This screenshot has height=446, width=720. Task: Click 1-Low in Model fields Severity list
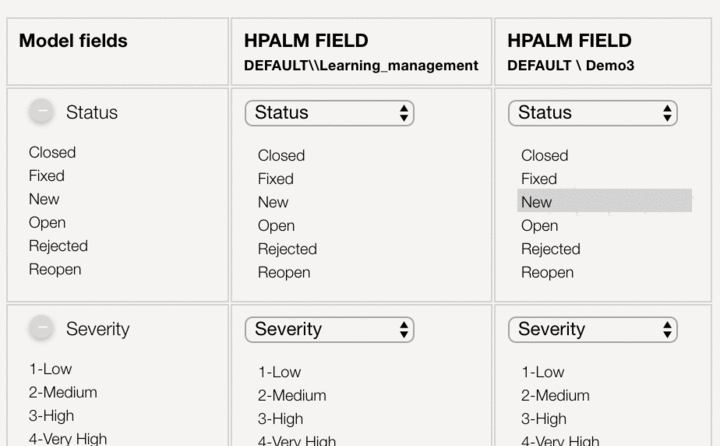pyautogui.click(x=50, y=369)
